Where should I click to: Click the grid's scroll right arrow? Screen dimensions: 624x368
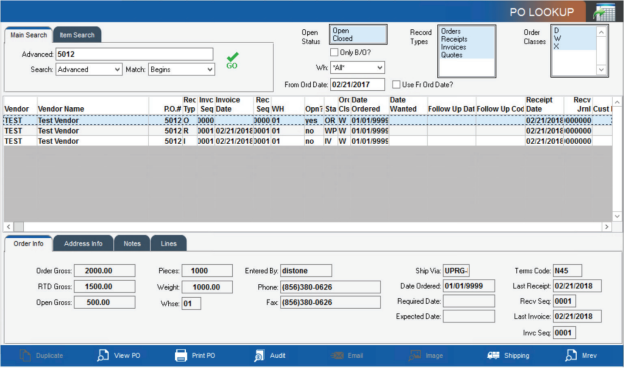pyautogui.click(x=606, y=227)
